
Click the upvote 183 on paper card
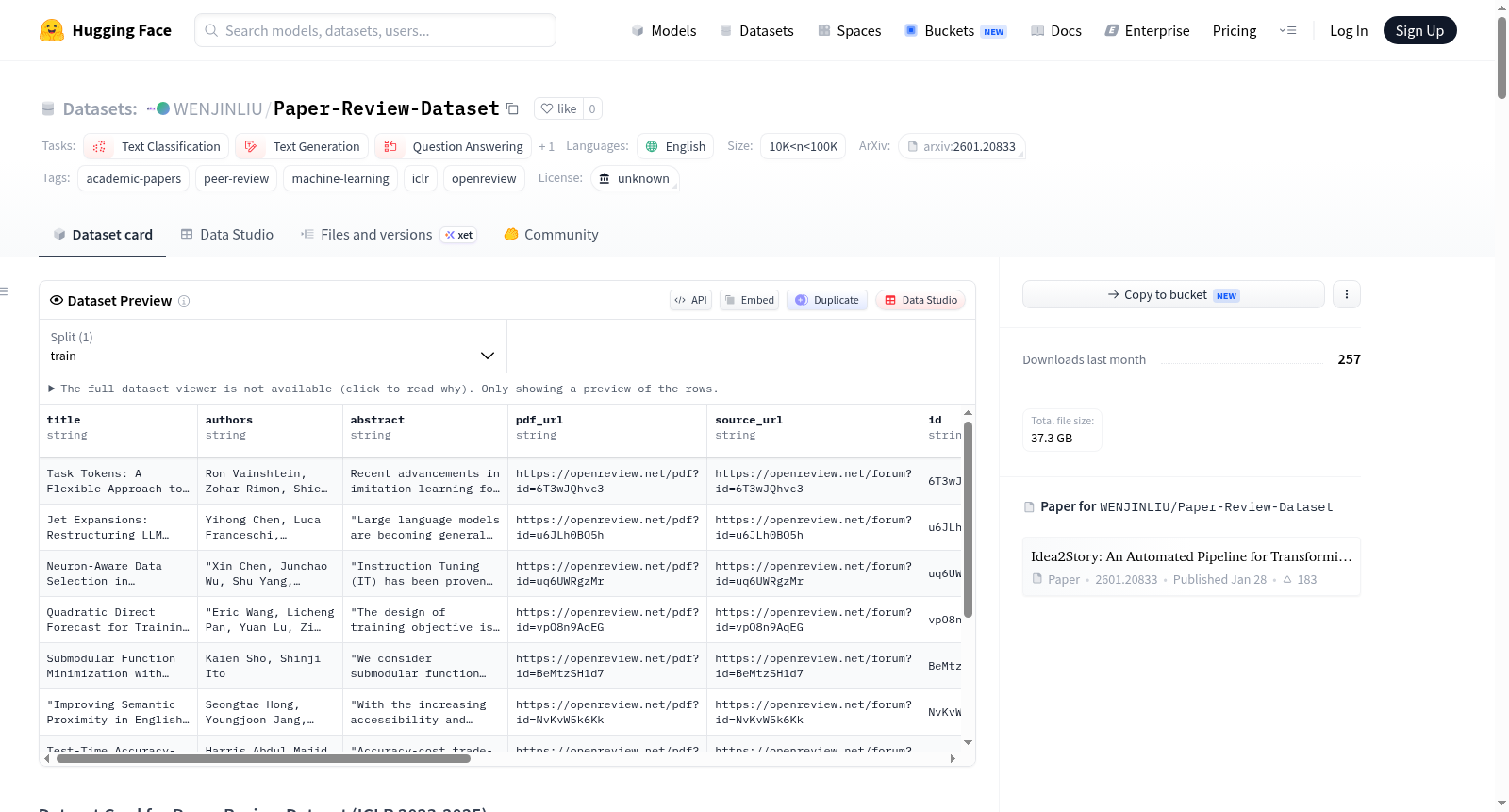pos(1300,579)
